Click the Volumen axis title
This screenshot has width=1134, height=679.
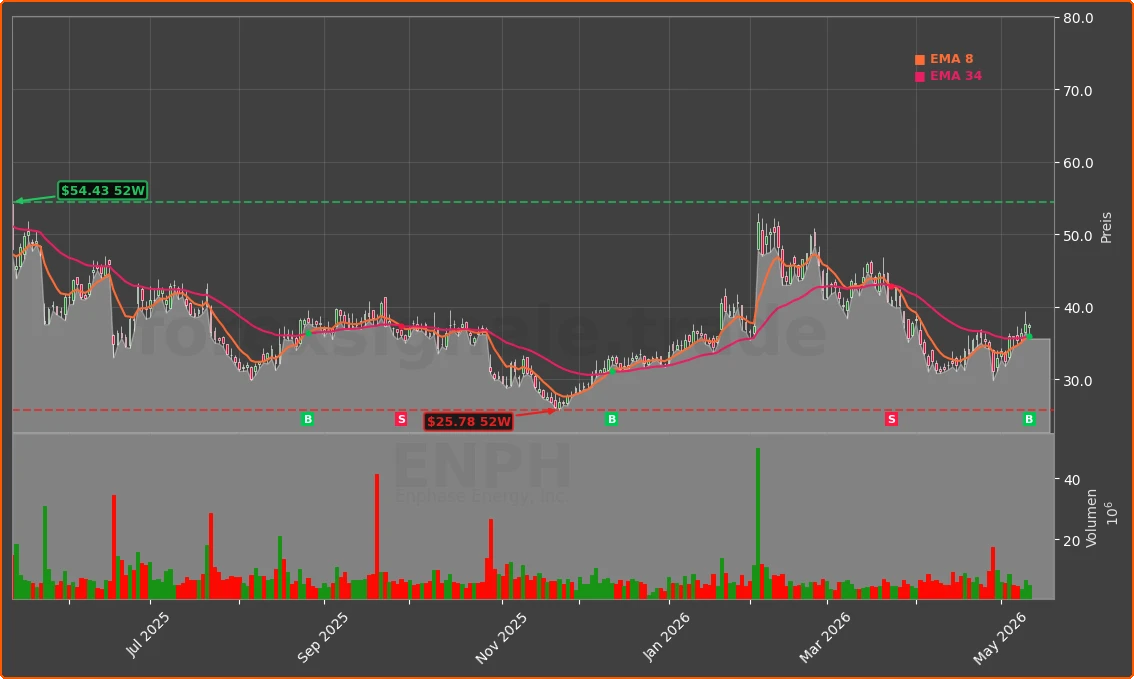[1091, 518]
